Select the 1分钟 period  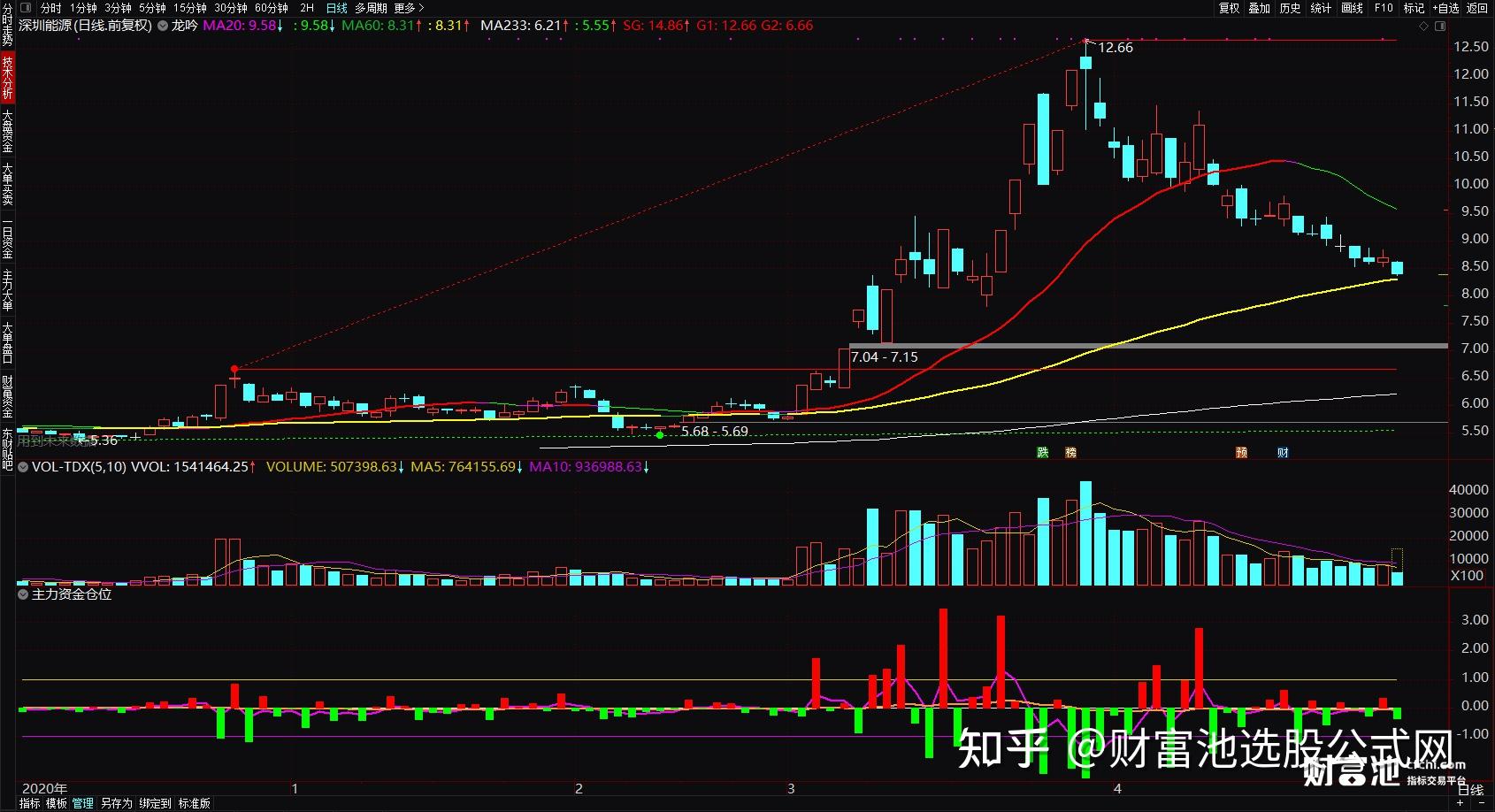pyautogui.click(x=84, y=8)
